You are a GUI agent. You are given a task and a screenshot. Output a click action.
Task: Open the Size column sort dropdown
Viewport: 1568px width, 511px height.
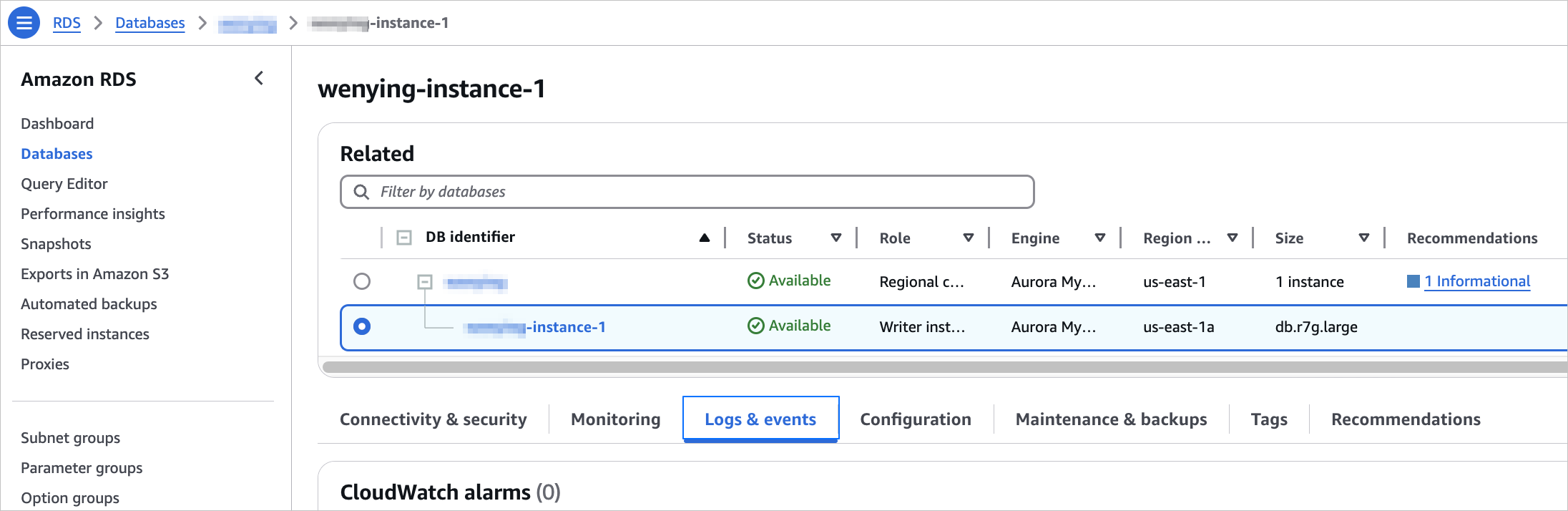click(x=1363, y=238)
